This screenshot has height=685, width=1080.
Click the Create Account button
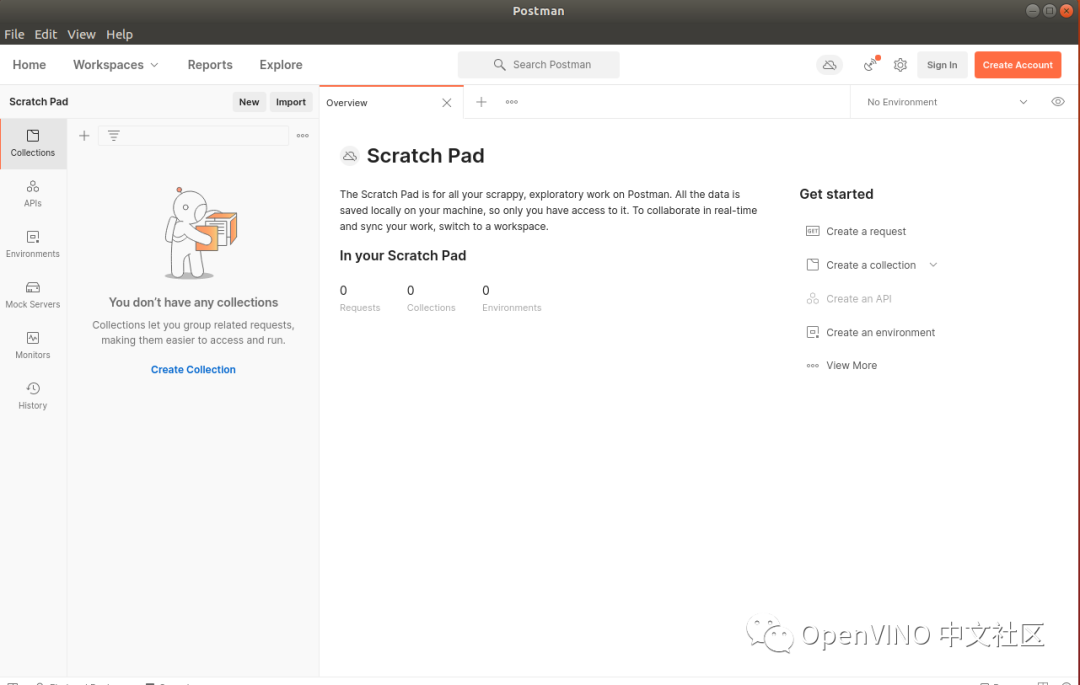pyautogui.click(x=1017, y=65)
